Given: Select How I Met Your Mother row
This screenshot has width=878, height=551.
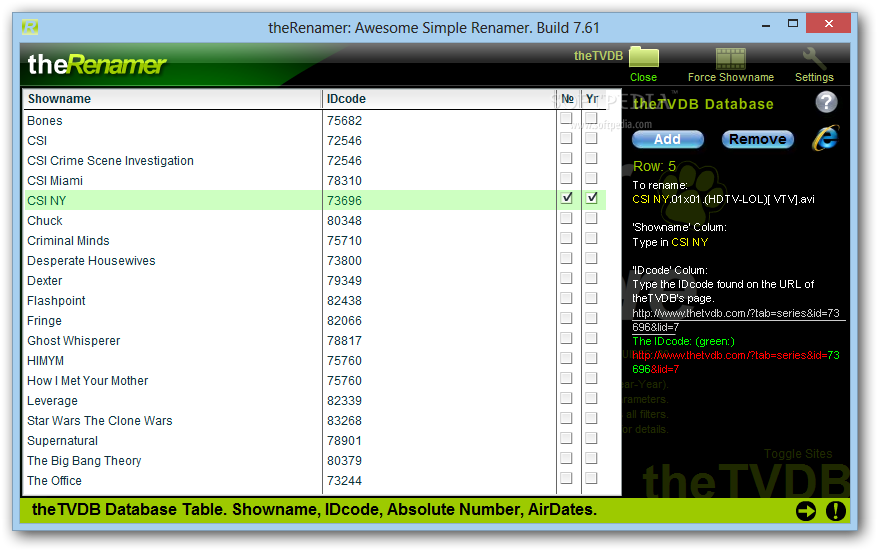Looking at the screenshot, I should [x=315, y=381].
